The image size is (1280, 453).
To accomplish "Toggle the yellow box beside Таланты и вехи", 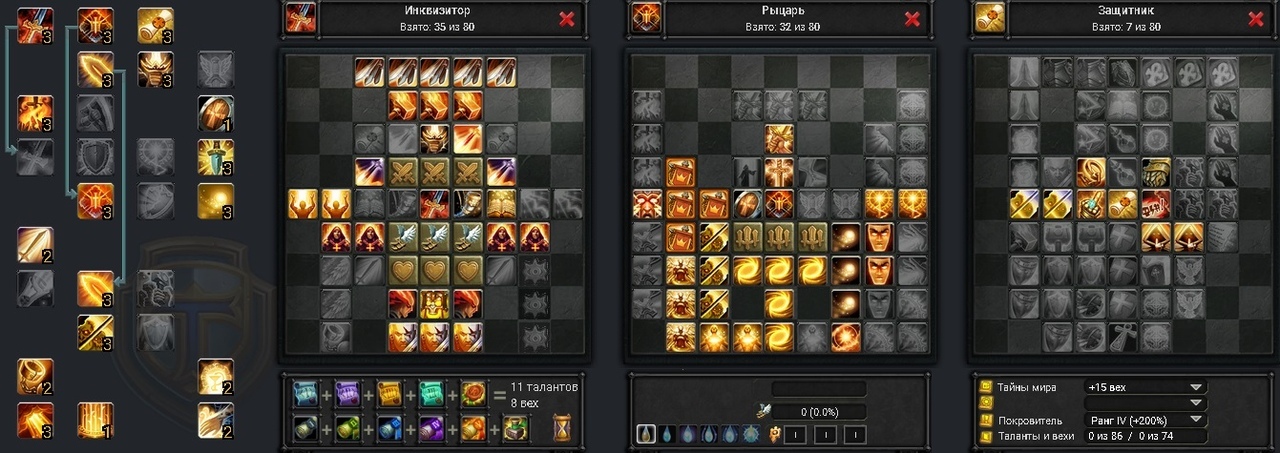I will [x=986, y=437].
